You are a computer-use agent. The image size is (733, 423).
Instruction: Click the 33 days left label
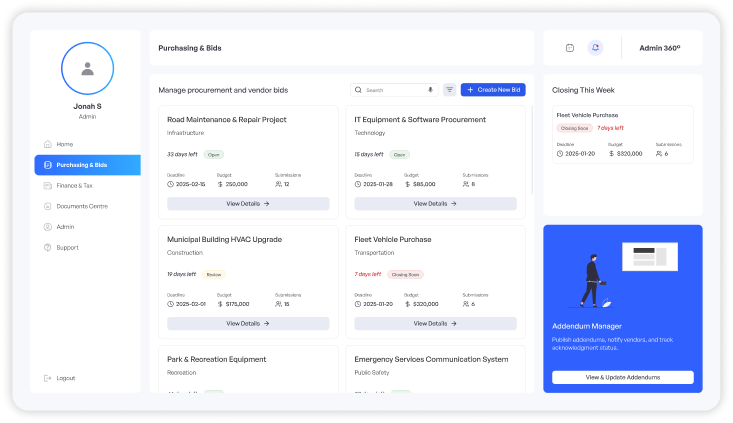click(x=182, y=154)
